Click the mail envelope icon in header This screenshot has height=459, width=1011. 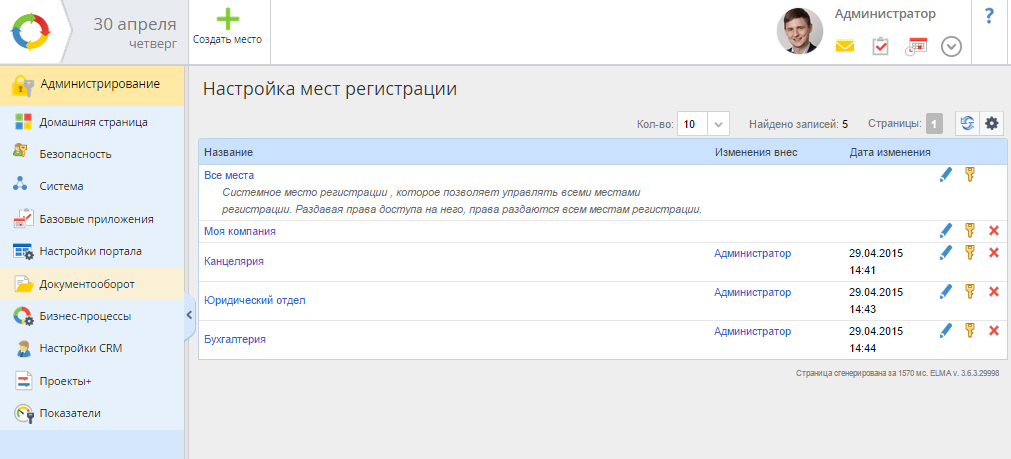pos(845,47)
